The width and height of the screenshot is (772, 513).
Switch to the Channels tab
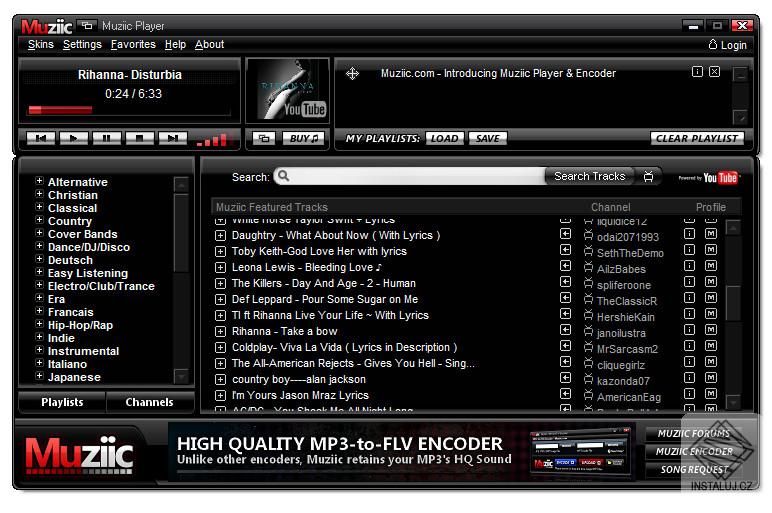point(149,402)
